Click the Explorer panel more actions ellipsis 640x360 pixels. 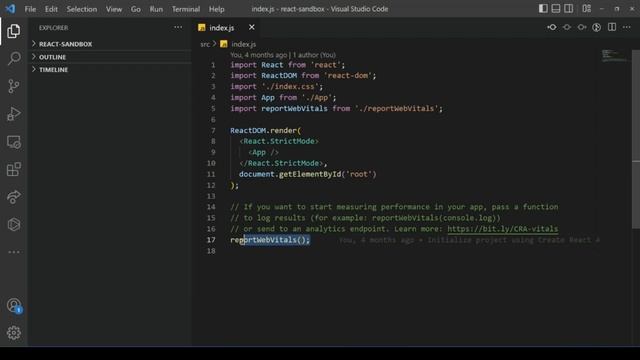point(178,27)
